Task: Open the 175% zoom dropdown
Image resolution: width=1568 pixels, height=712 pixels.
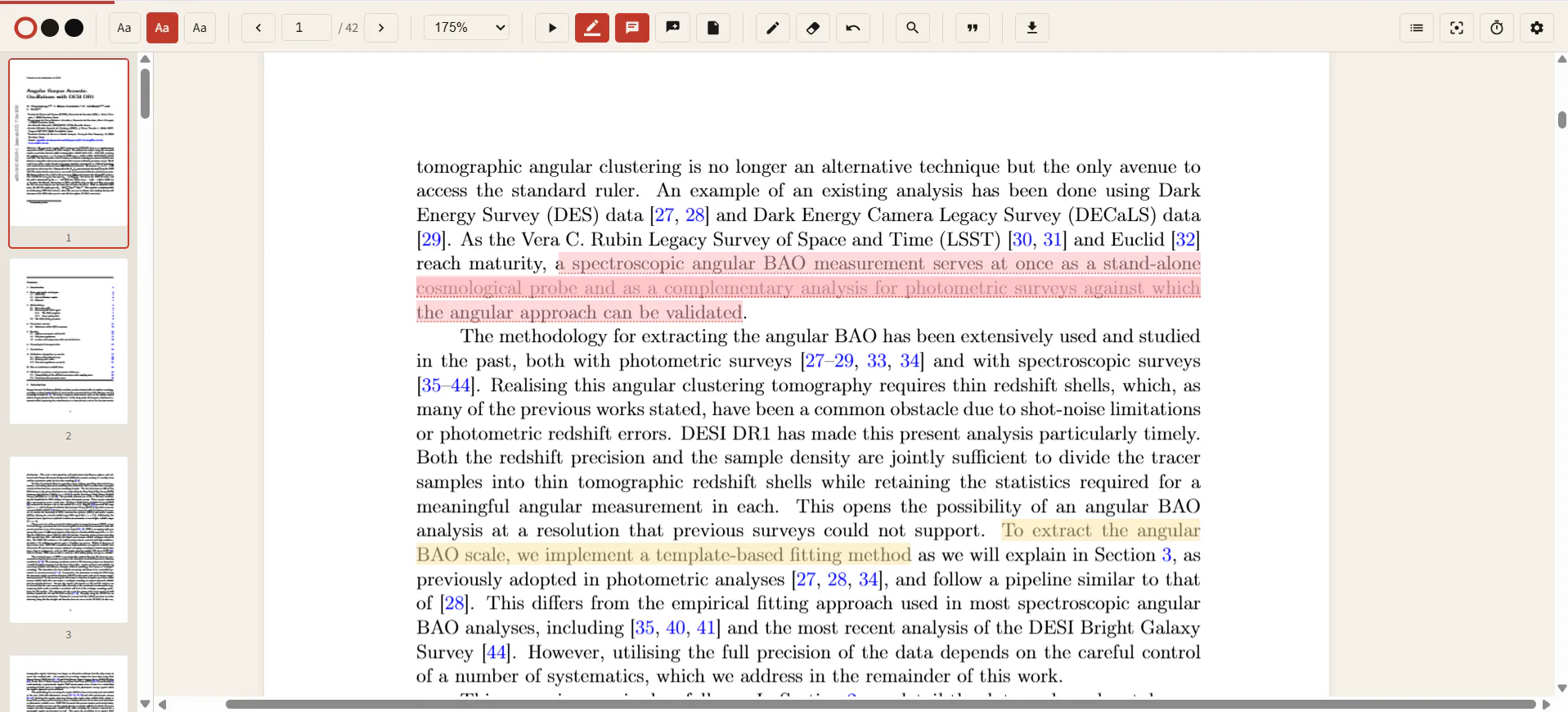Action: pyautogui.click(x=466, y=28)
